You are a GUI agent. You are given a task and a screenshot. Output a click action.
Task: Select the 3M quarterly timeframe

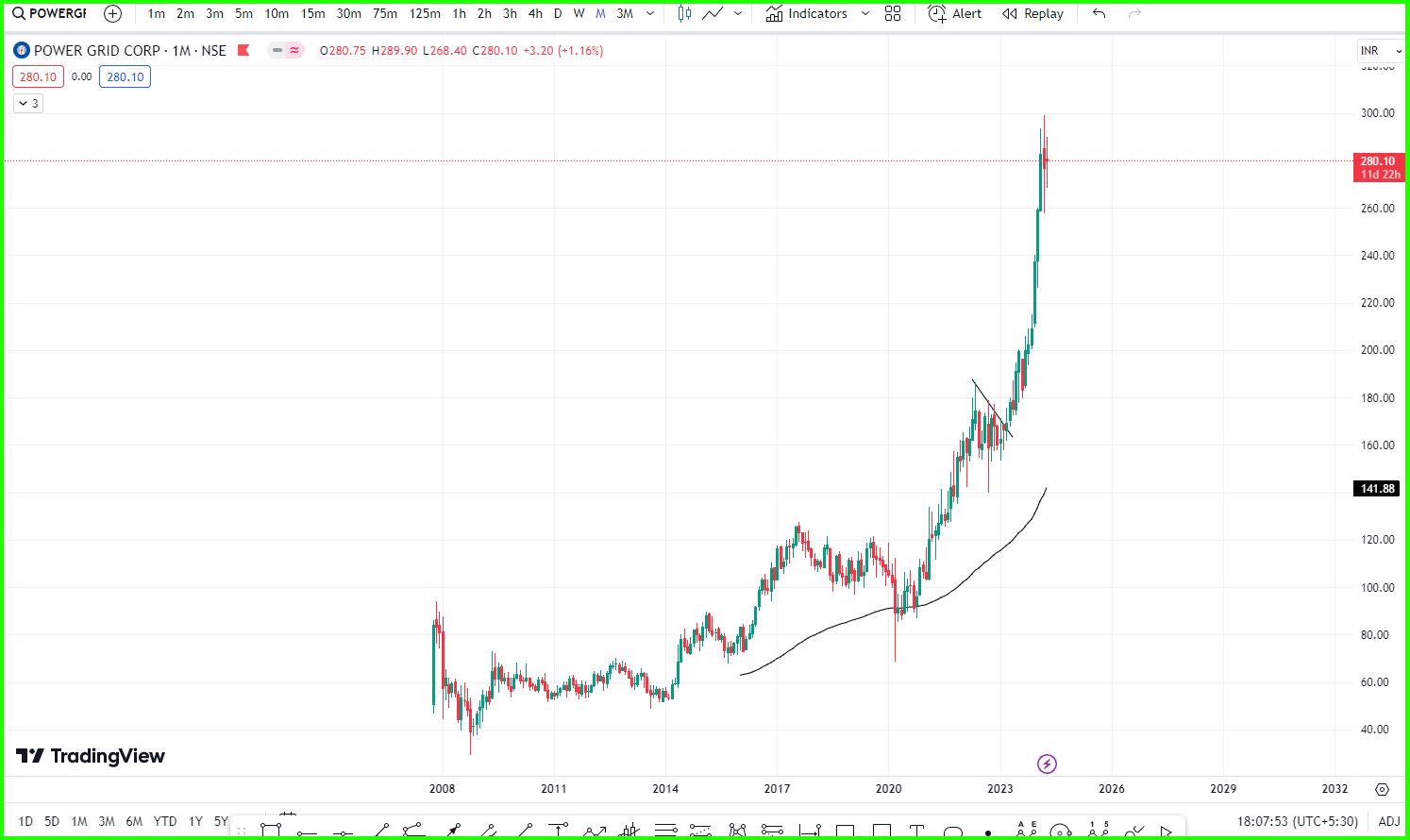click(625, 13)
